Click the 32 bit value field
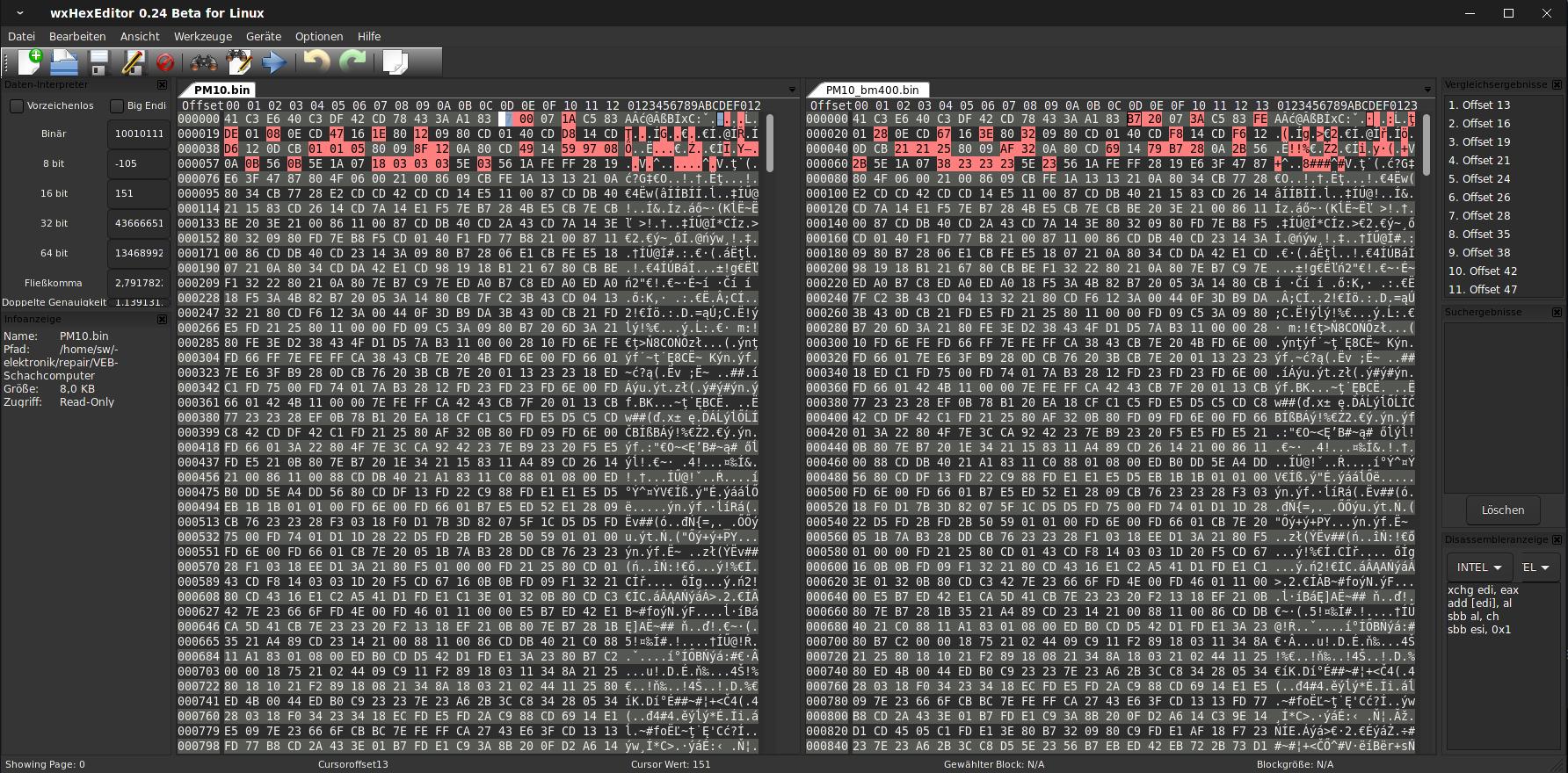The height and width of the screenshot is (773, 1568). click(138, 223)
